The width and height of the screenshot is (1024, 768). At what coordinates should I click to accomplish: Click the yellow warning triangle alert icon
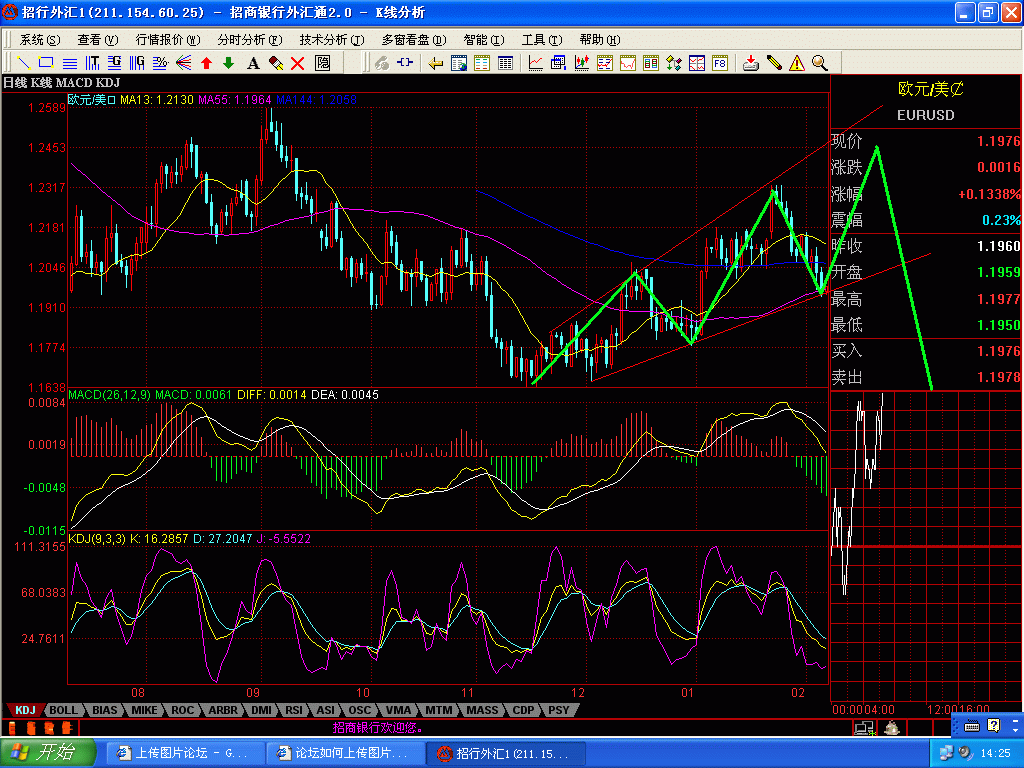[797, 63]
